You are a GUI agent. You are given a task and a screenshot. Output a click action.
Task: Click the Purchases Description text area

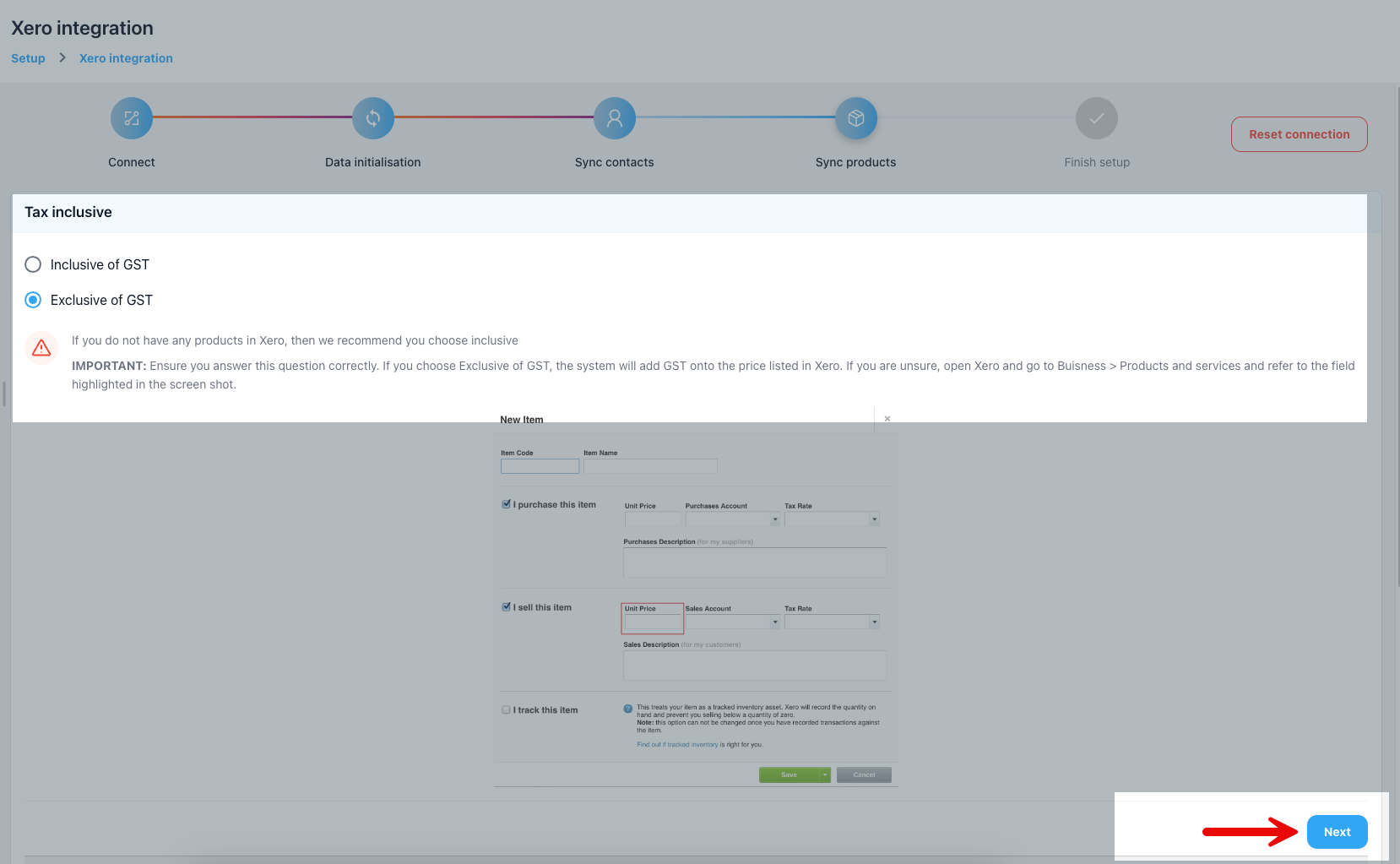point(755,562)
